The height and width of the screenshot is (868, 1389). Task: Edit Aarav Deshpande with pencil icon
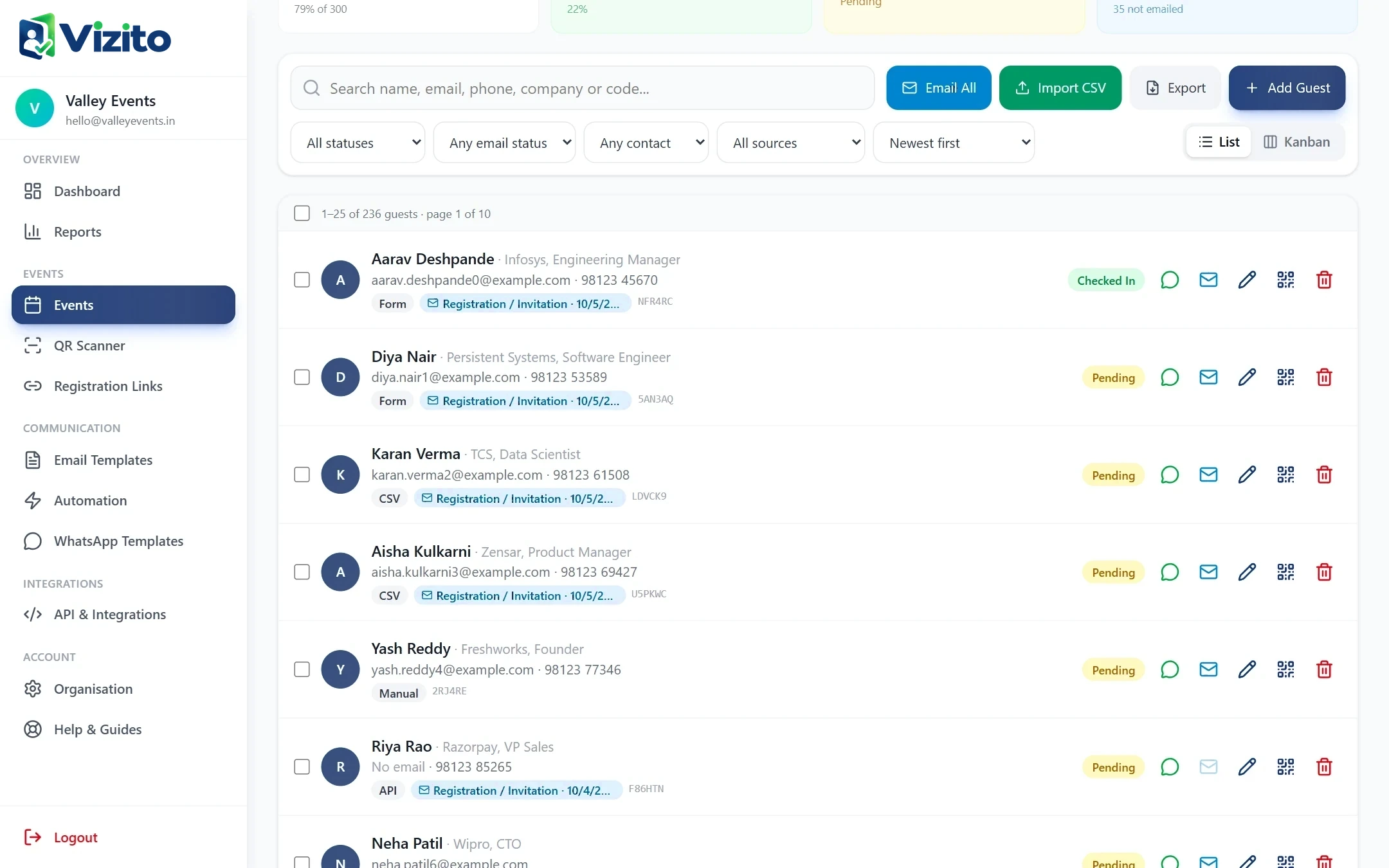[1247, 280]
